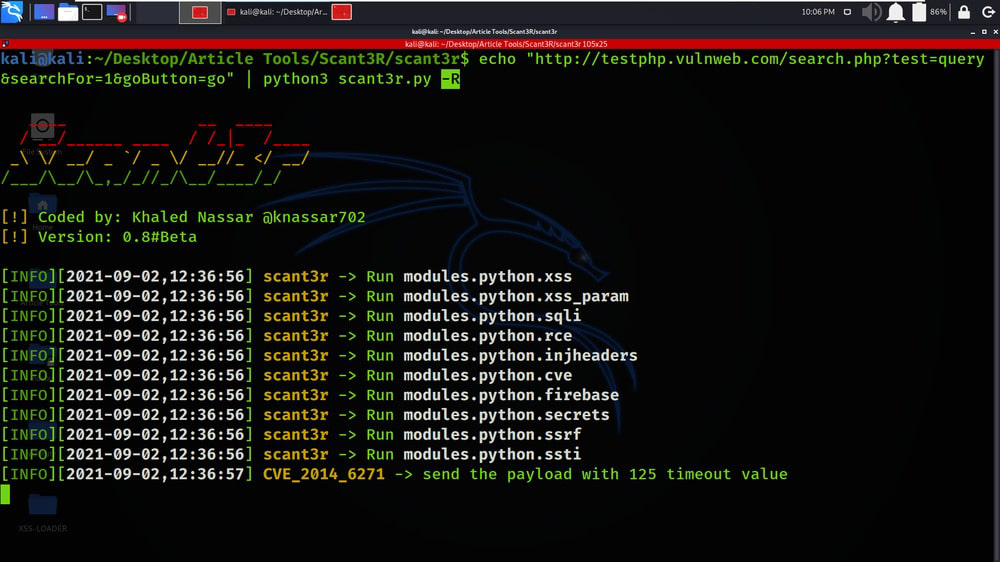Click the kali@kali prompt text

pyautogui.click(x=42, y=59)
